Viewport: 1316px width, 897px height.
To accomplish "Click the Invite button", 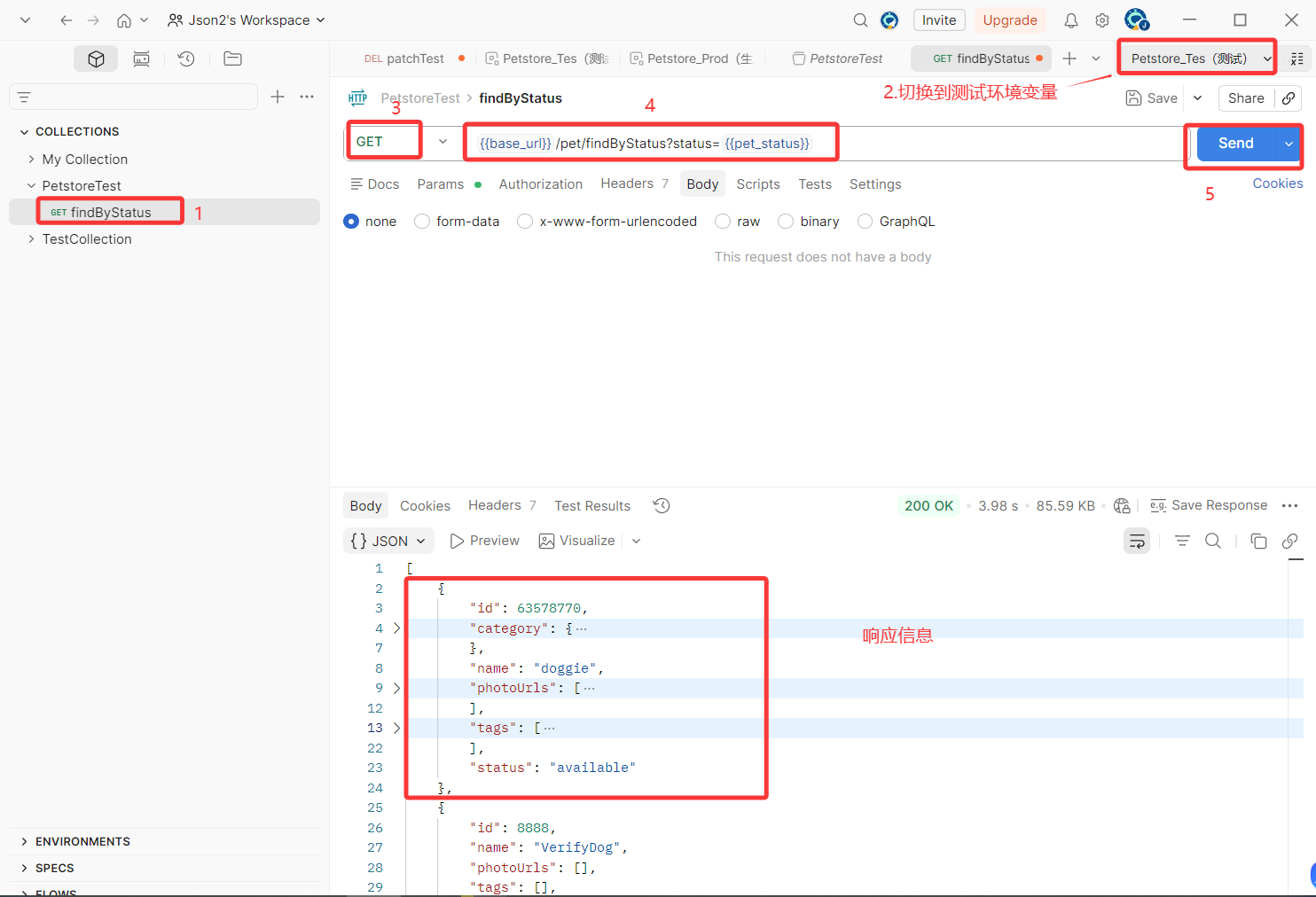I will point(939,20).
